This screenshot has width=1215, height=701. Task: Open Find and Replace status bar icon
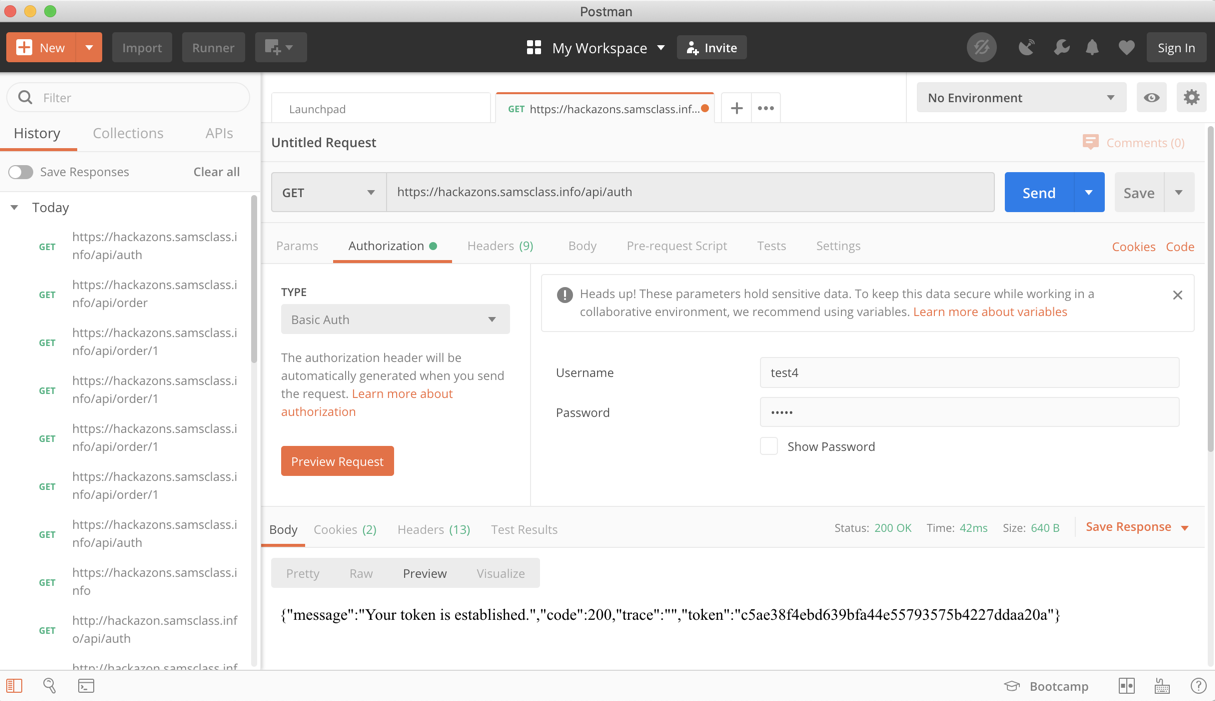click(x=49, y=686)
